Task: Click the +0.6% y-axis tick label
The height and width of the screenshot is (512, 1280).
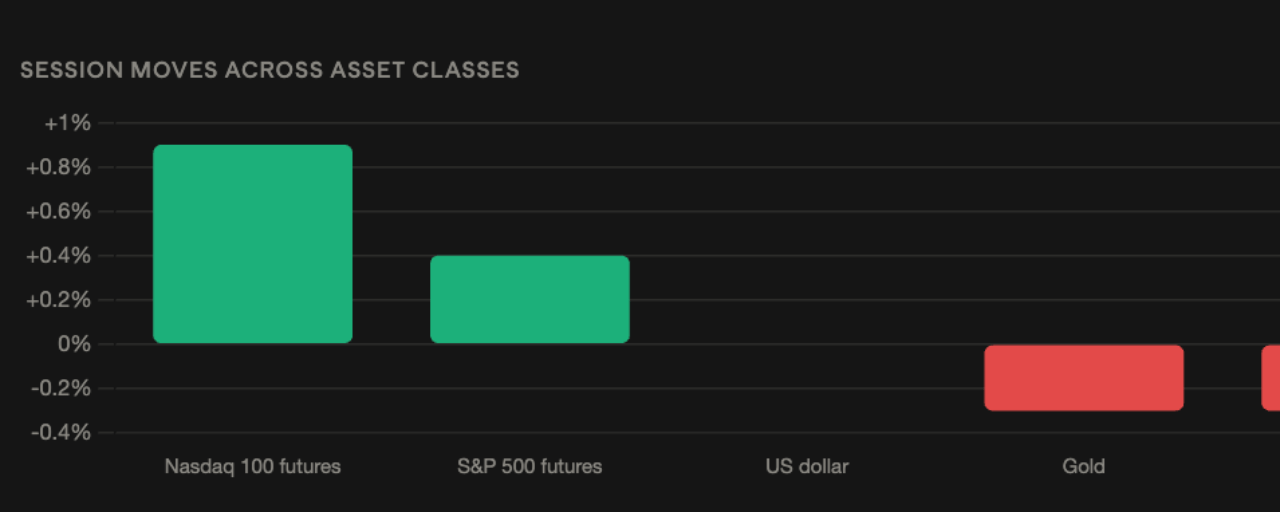Action: point(58,212)
